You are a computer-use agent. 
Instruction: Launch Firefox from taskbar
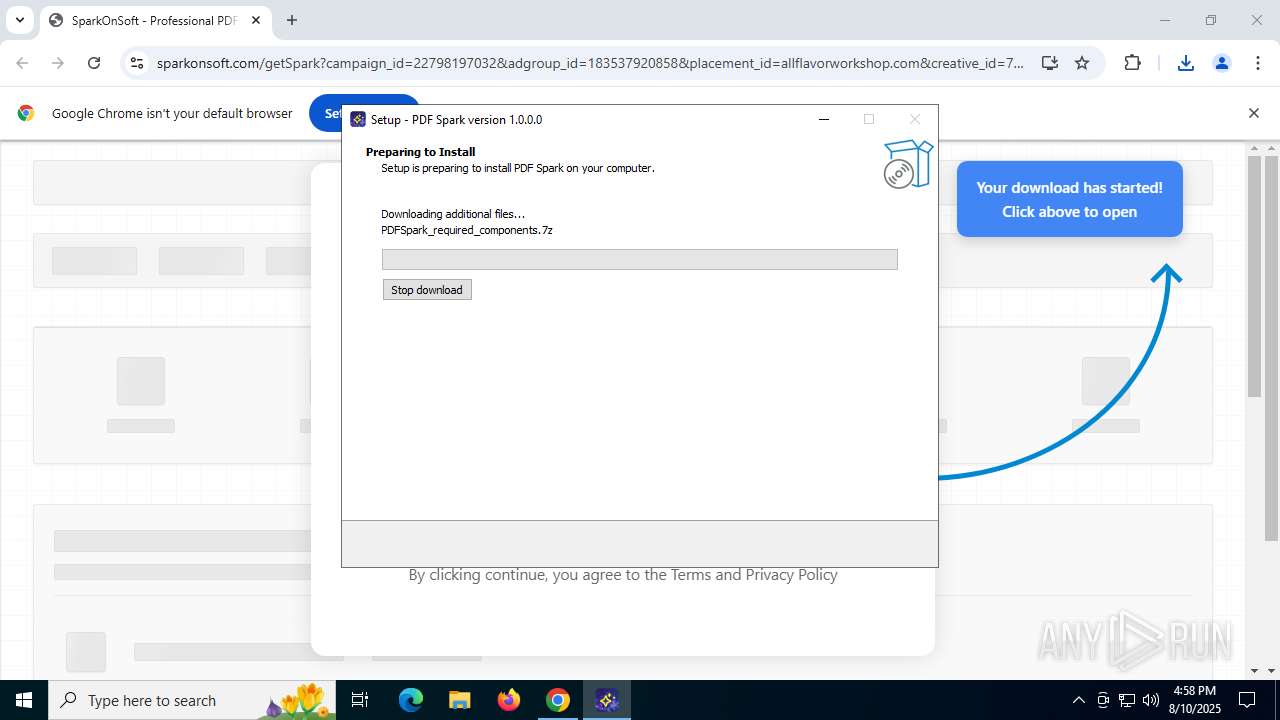pyautogui.click(x=509, y=700)
